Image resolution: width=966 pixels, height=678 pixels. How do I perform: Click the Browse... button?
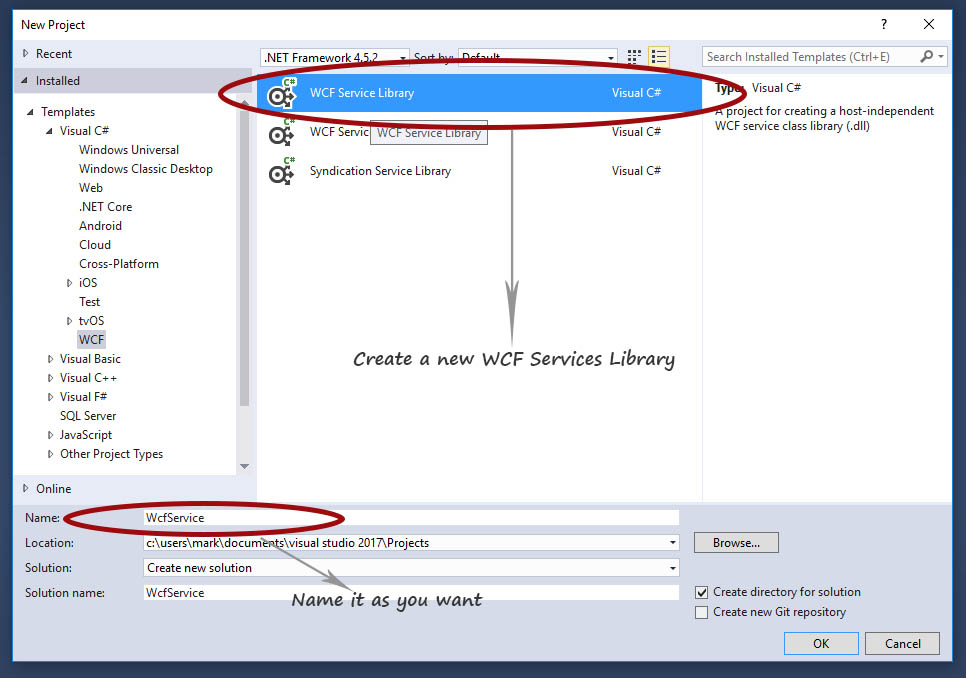736,543
